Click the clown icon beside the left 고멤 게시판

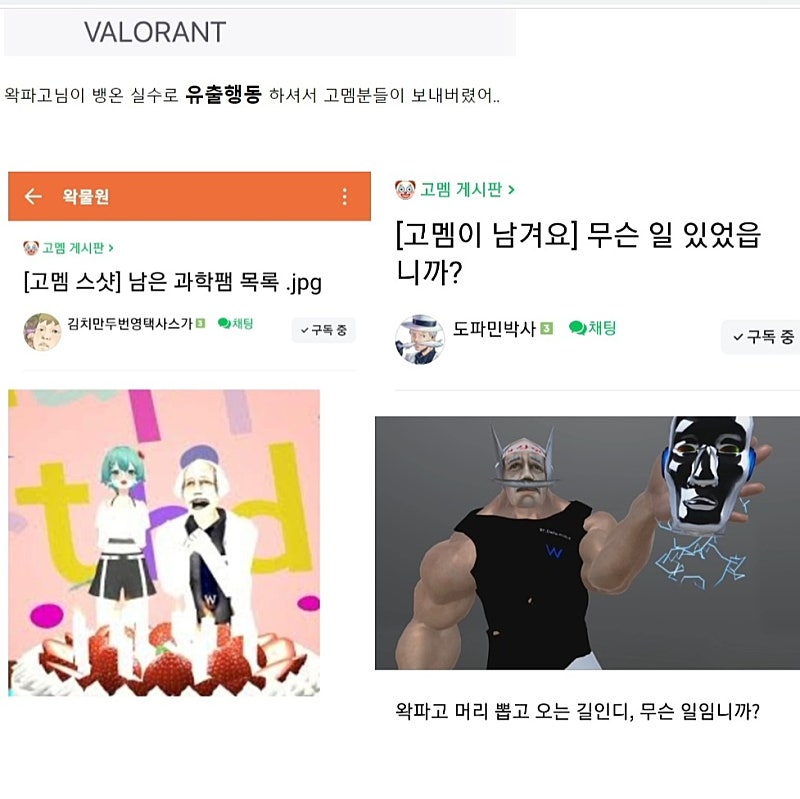pyautogui.click(x=31, y=248)
